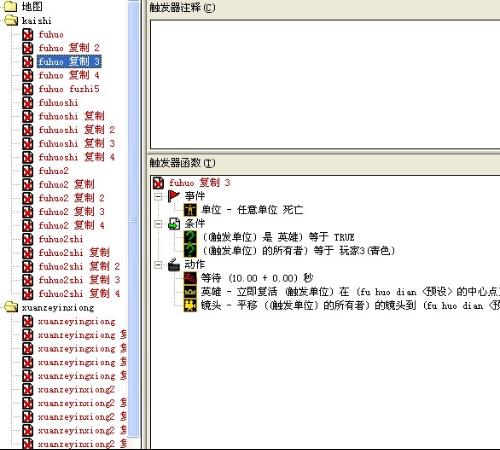
Task: Click the clapperboard Actions icon
Action: (174, 265)
